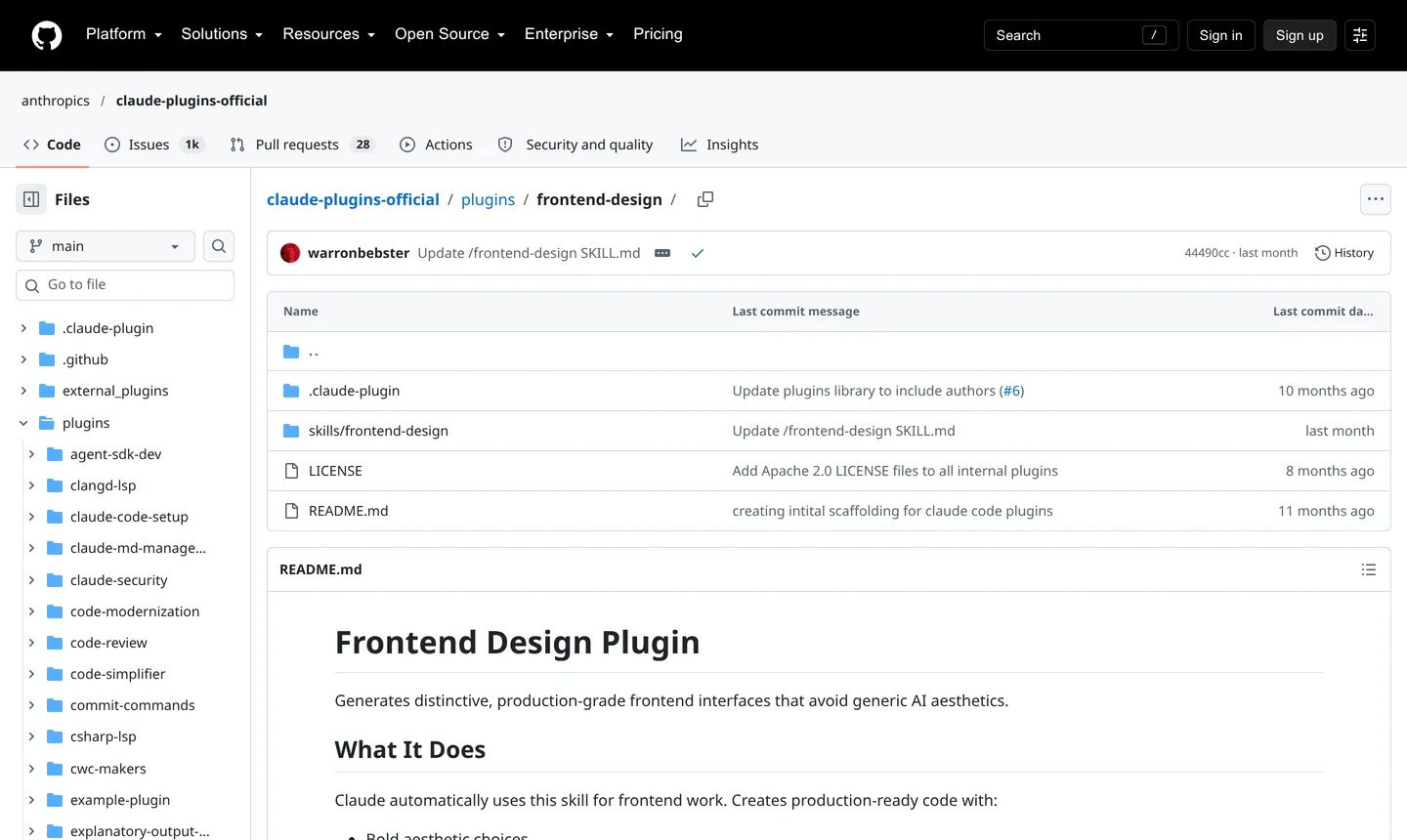1407x840 pixels.
Task: Click the .claude-plugin folder icon in table
Action: coord(291,391)
